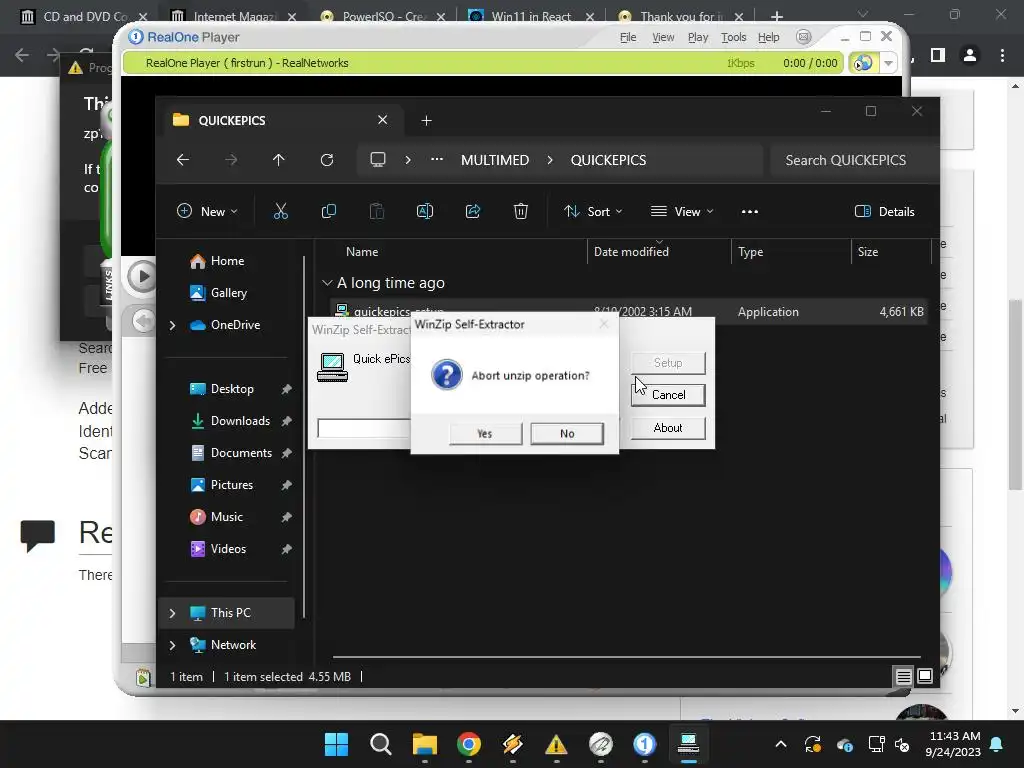Click the RealOne Player play button
This screenshot has height=768, width=1024.
[x=141, y=276]
